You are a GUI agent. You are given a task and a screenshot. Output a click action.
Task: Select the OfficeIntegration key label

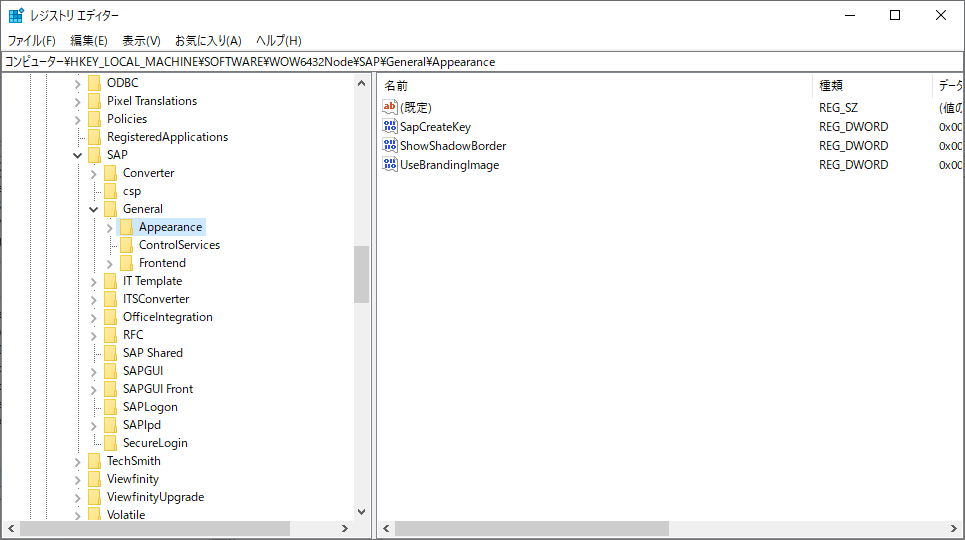click(167, 316)
